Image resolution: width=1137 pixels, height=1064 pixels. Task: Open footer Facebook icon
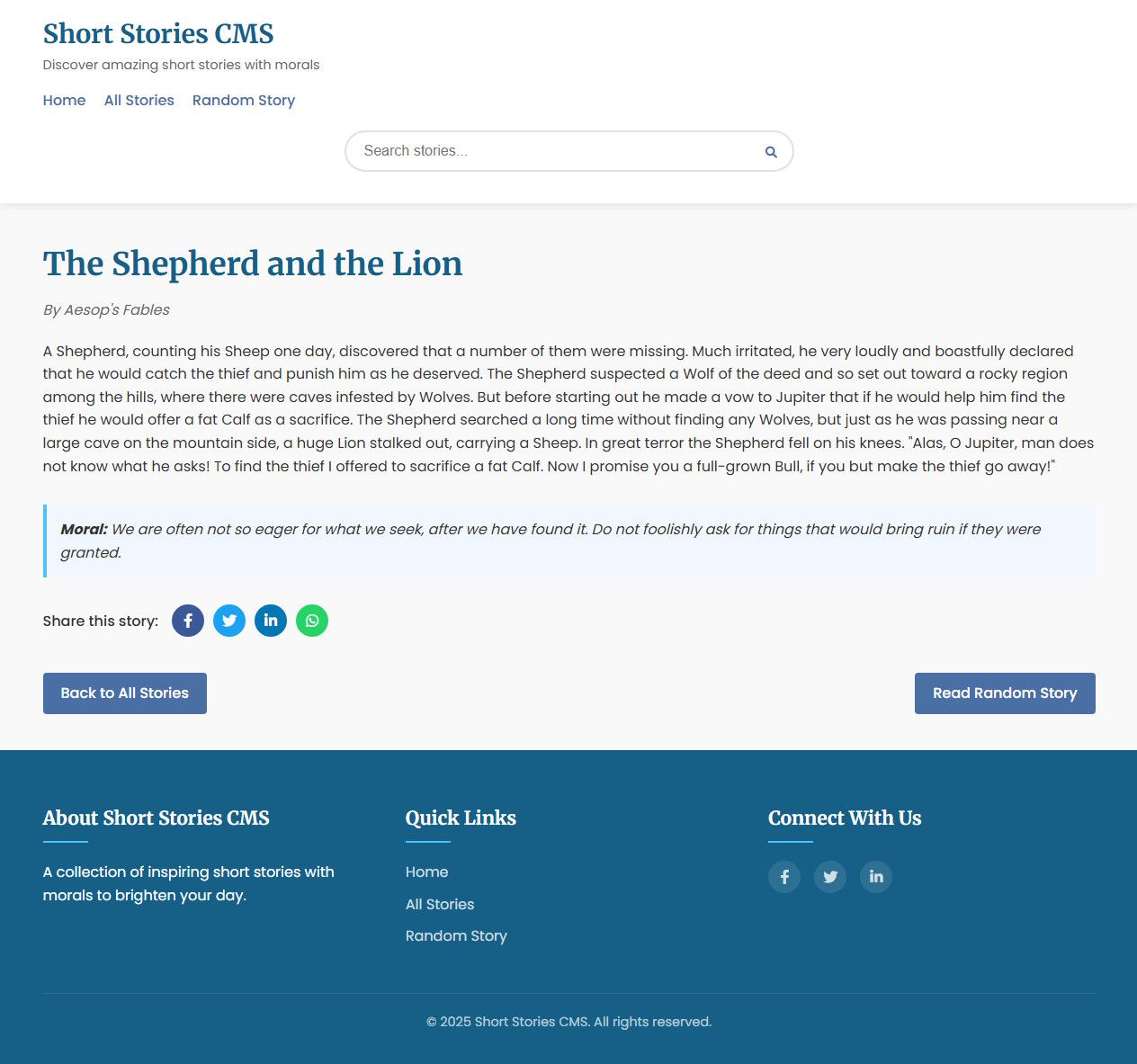pos(784,877)
